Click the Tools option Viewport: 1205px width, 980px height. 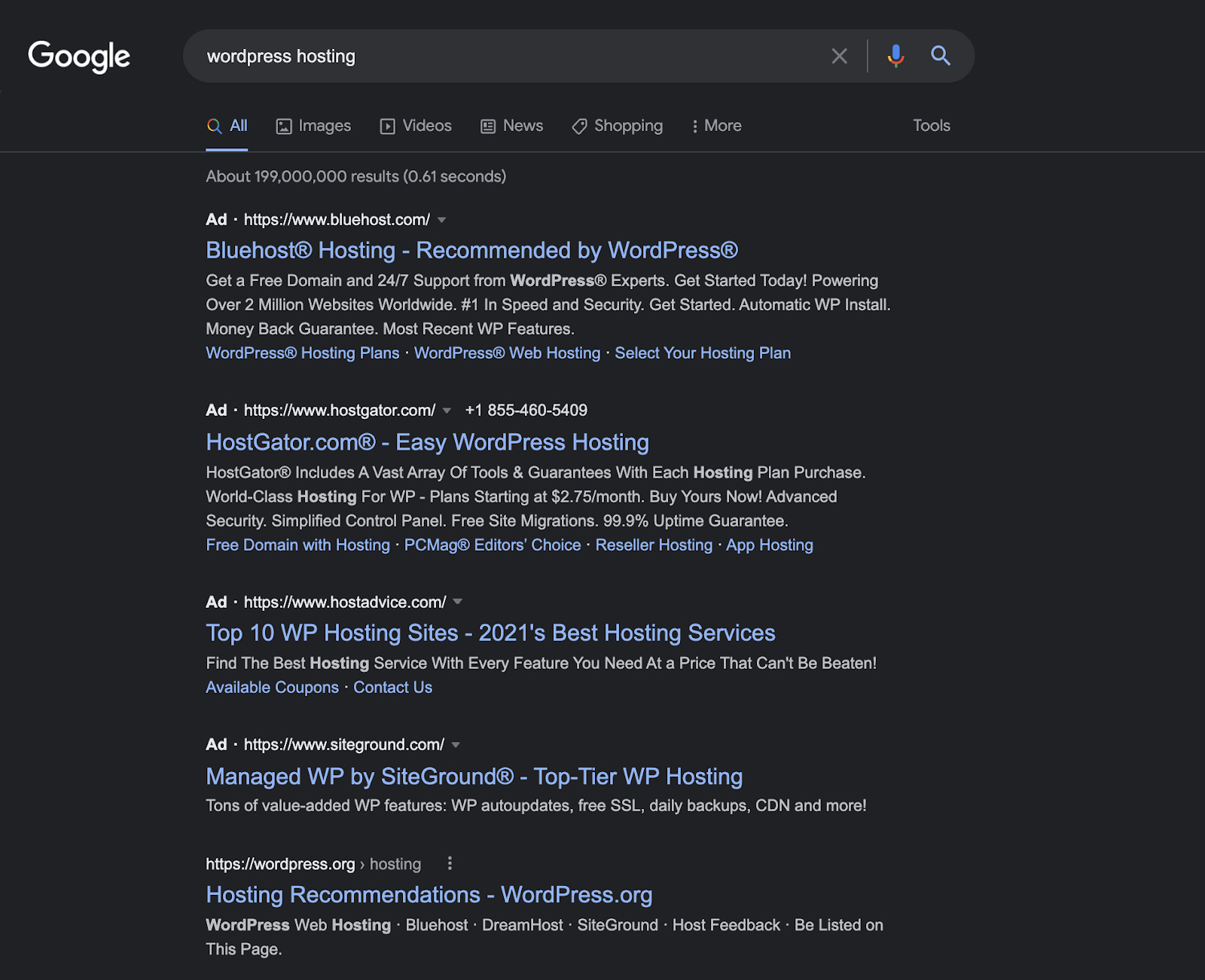coord(932,126)
